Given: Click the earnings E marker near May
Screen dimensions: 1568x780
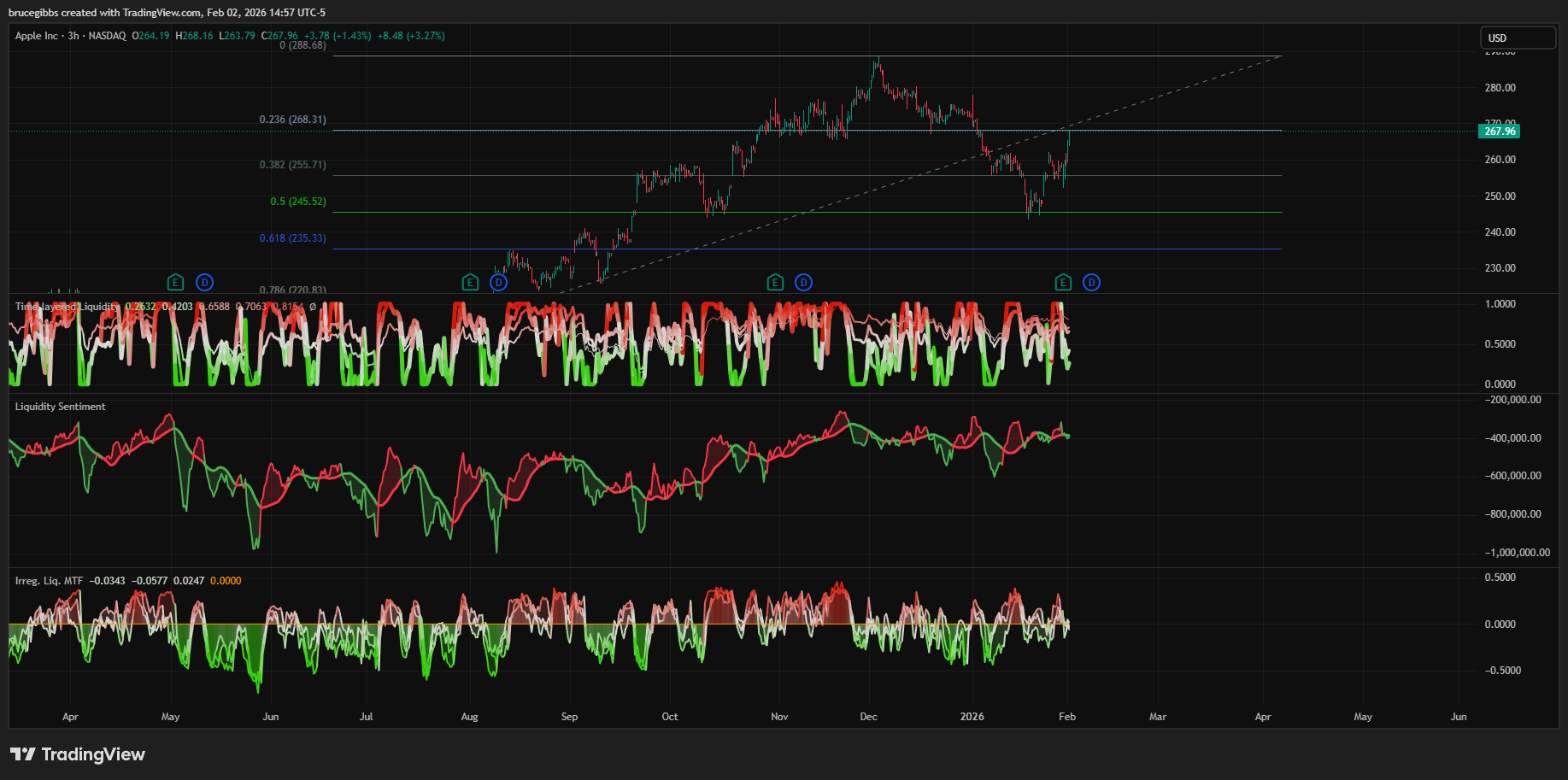Looking at the screenshot, I should (175, 283).
